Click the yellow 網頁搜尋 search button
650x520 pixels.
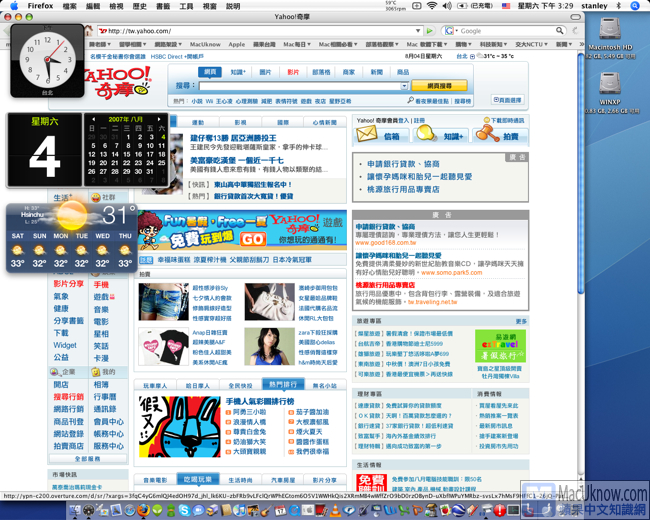click(439, 86)
